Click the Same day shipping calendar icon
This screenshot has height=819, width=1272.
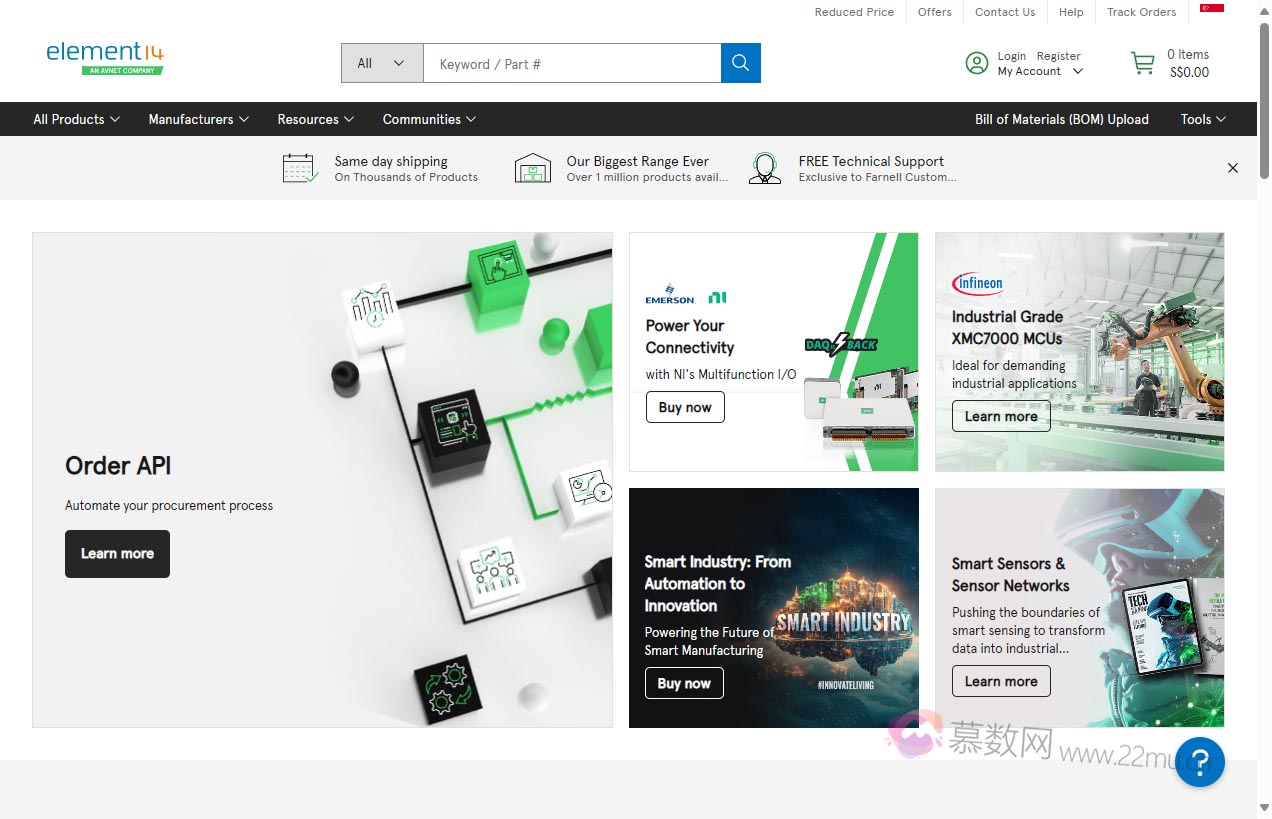pyautogui.click(x=299, y=168)
